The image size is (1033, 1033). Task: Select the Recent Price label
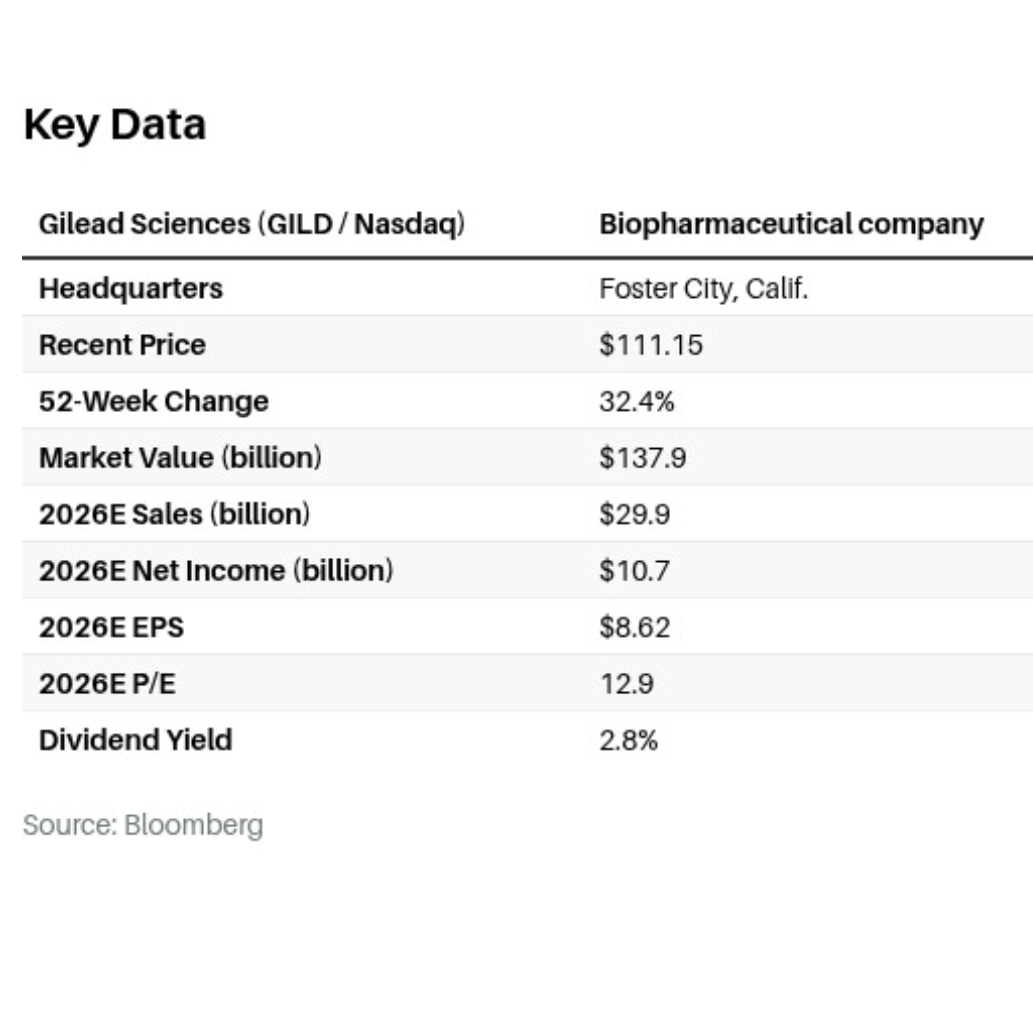point(122,345)
